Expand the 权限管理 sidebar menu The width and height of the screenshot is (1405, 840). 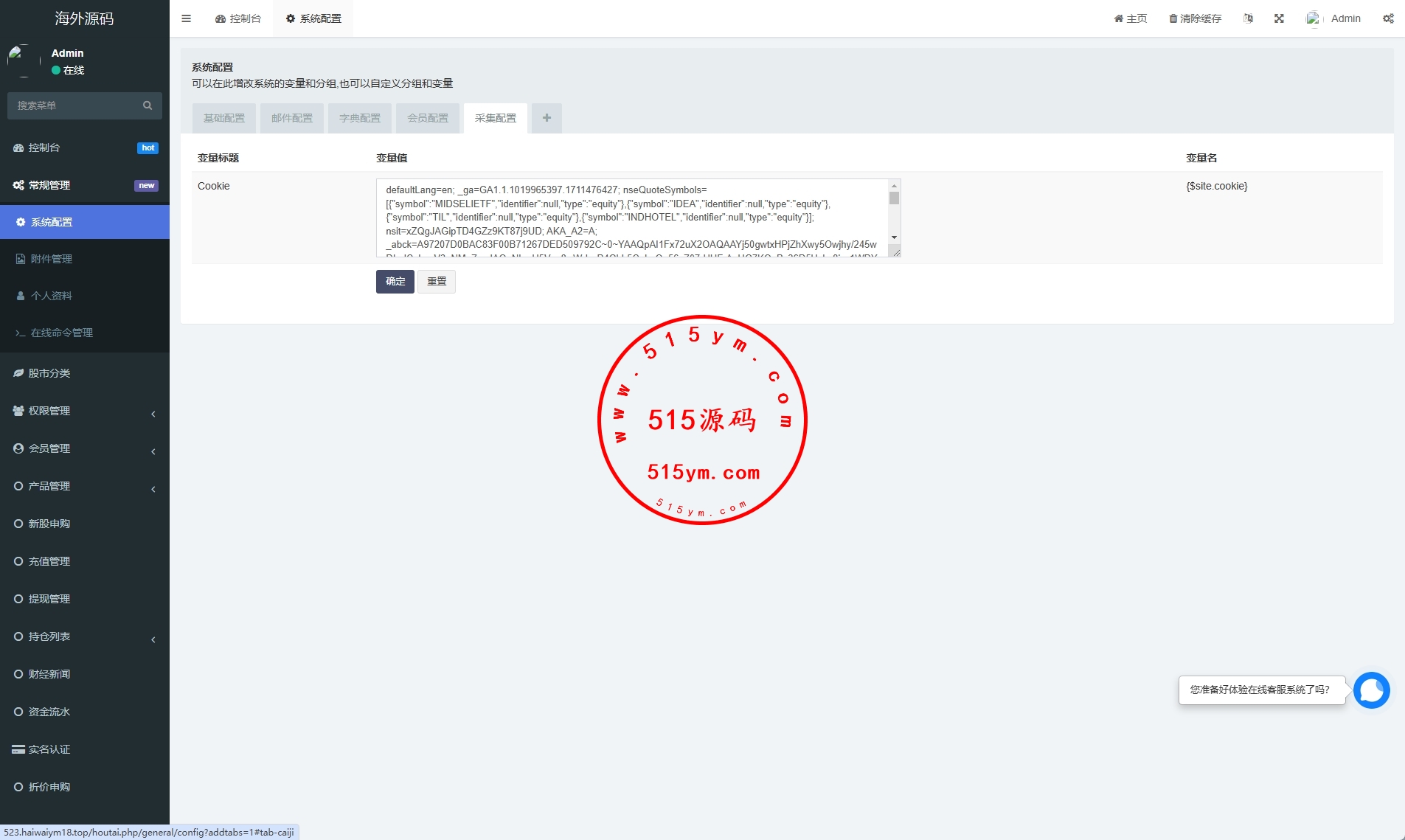[85, 411]
